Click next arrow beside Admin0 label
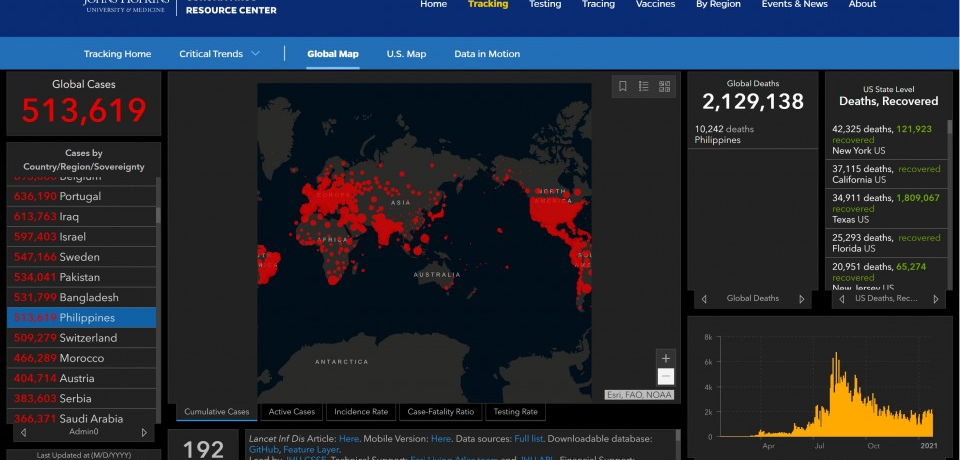Image resolution: width=960 pixels, height=460 pixels. pyautogui.click(x=144, y=432)
